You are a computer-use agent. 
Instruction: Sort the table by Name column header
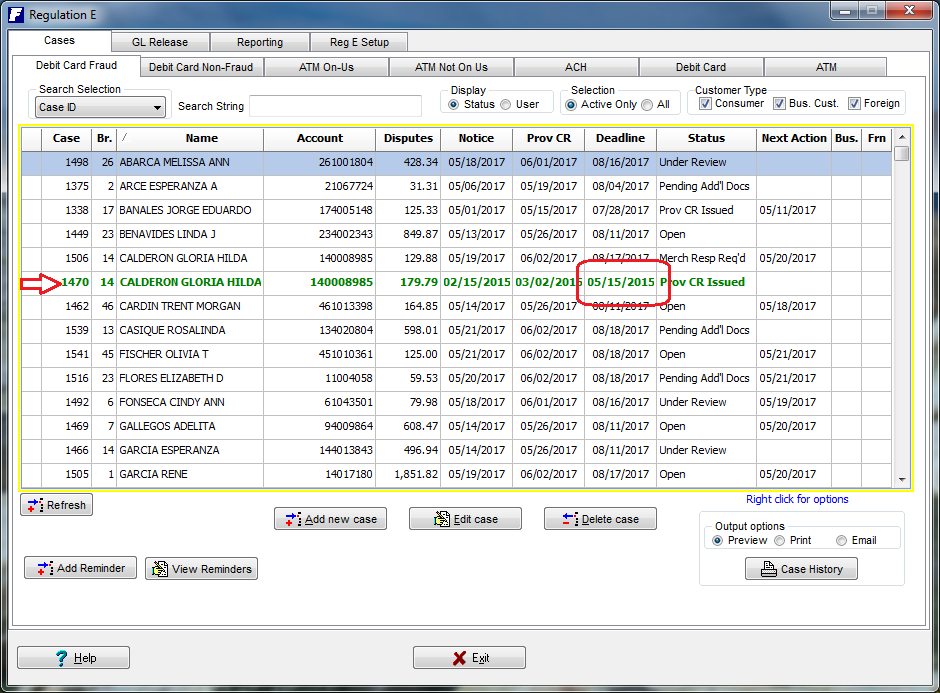[201, 139]
